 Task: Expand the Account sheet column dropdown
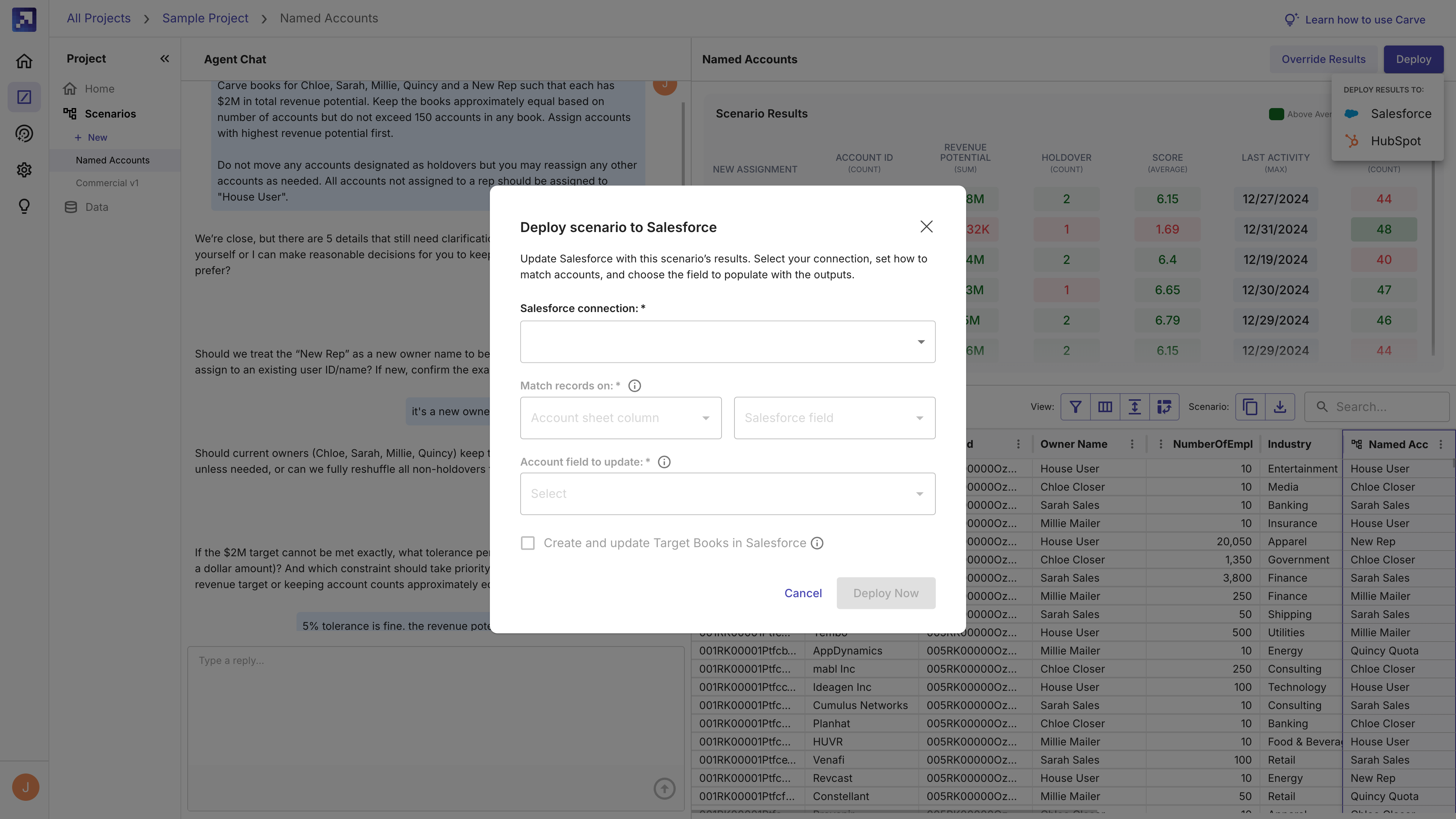tap(621, 418)
